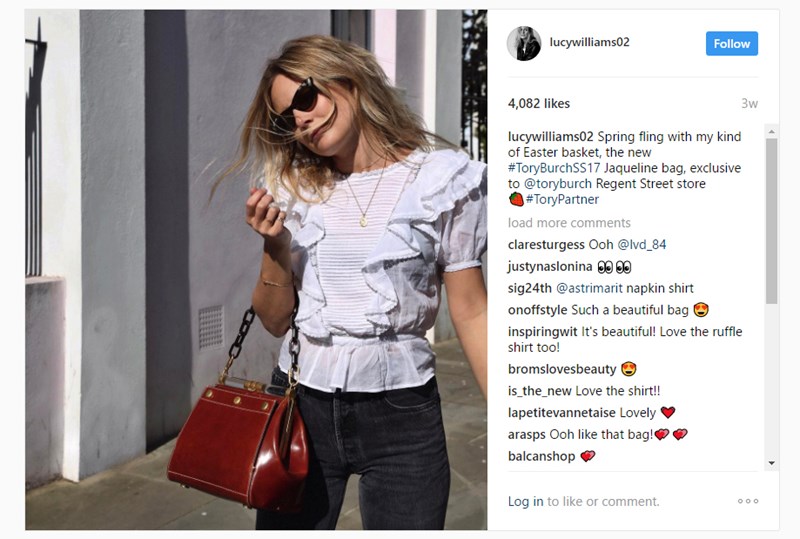The image size is (800, 539).
Task: Click the comments scrollbar thumb
Action: 771,221
